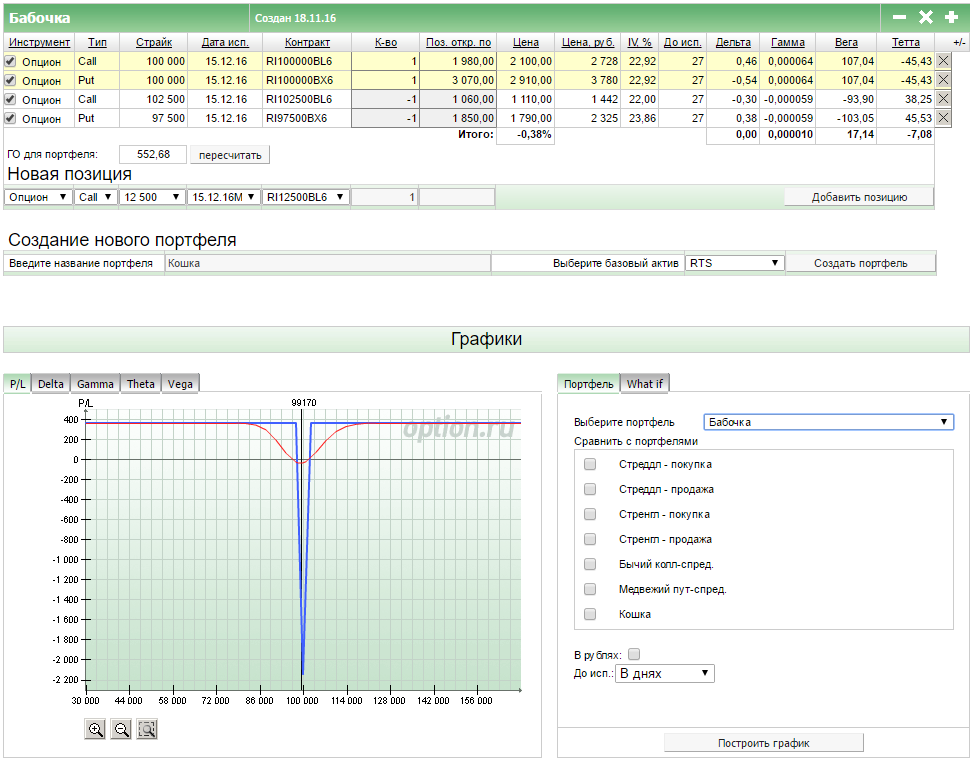Viewport: 976px width, 763px height.
Task: Switch to the Gamma chart tab
Action: point(95,384)
